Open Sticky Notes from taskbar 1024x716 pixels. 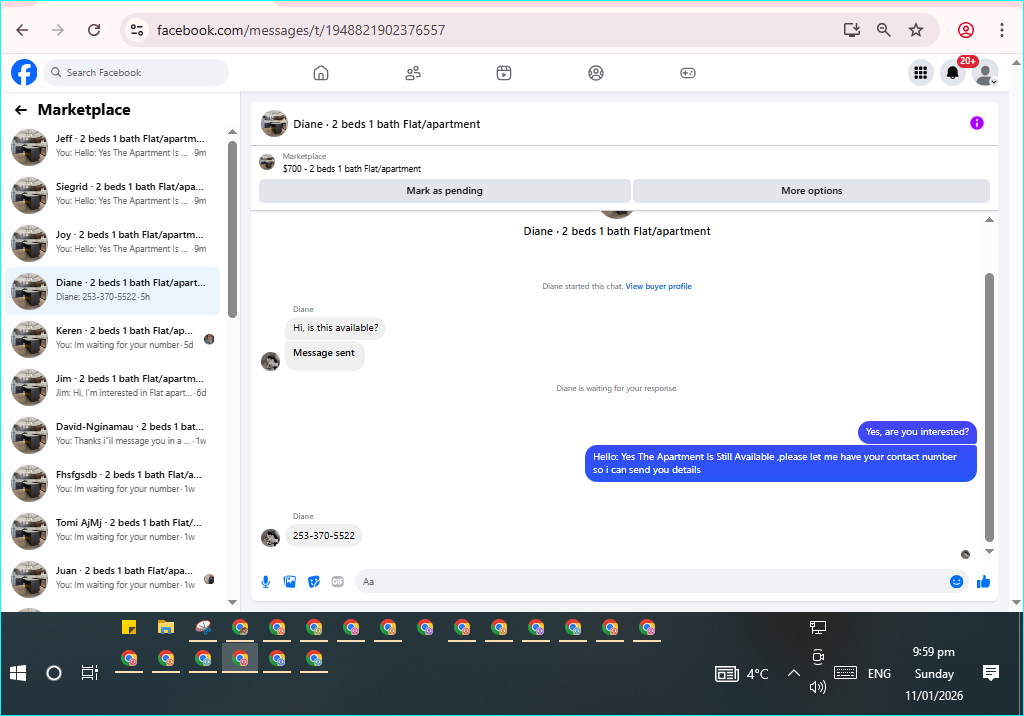(x=129, y=628)
